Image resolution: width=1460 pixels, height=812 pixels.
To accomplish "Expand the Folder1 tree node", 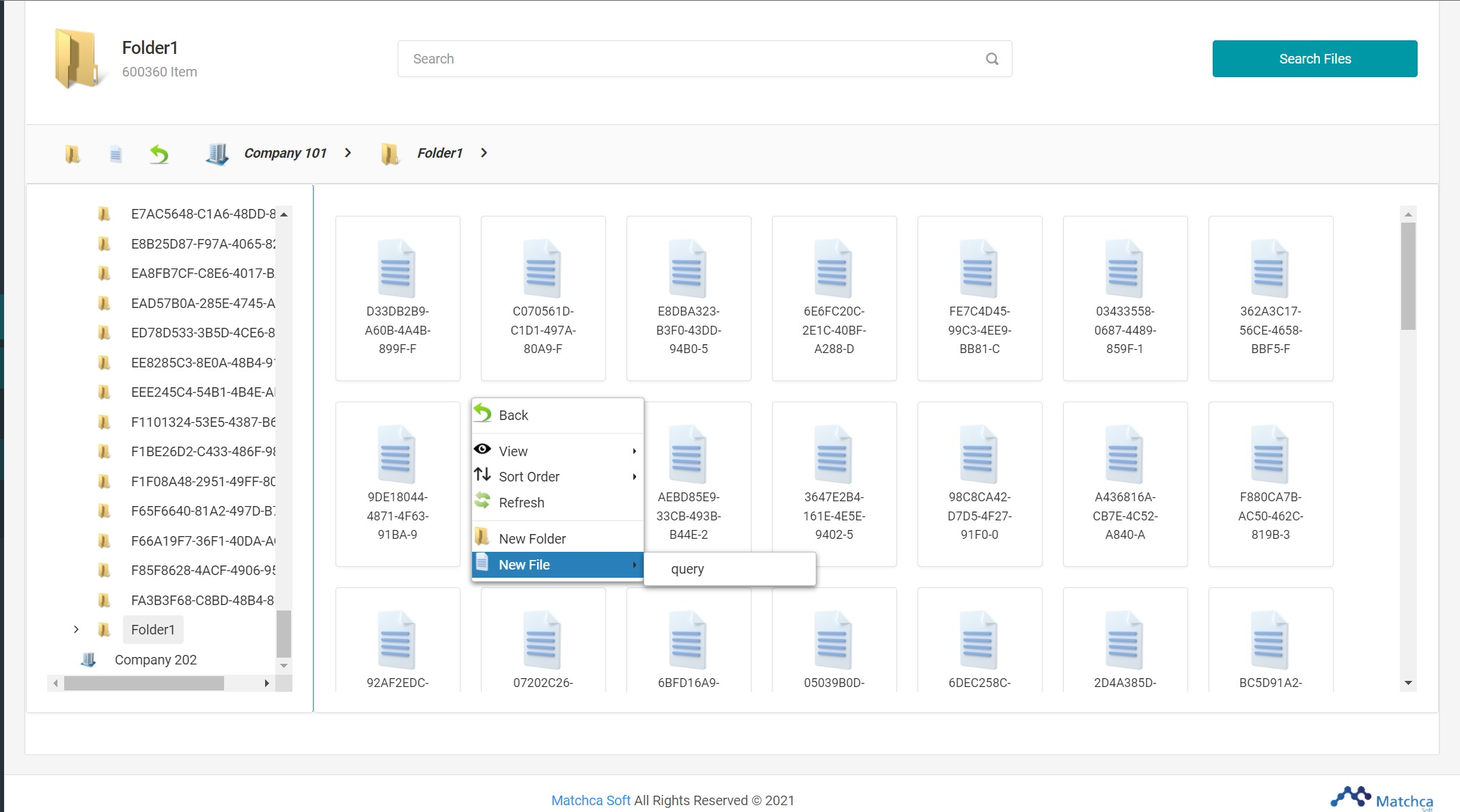I will (x=76, y=630).
